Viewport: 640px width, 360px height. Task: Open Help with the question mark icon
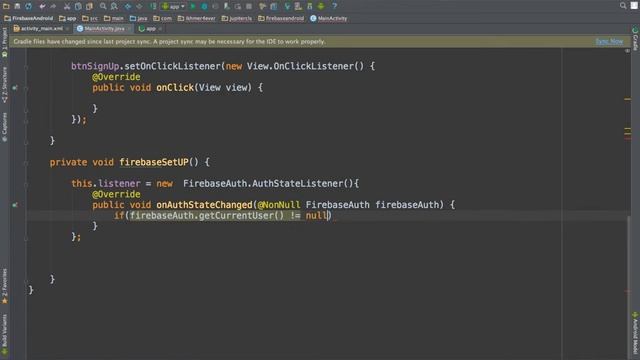pos(334,6)
